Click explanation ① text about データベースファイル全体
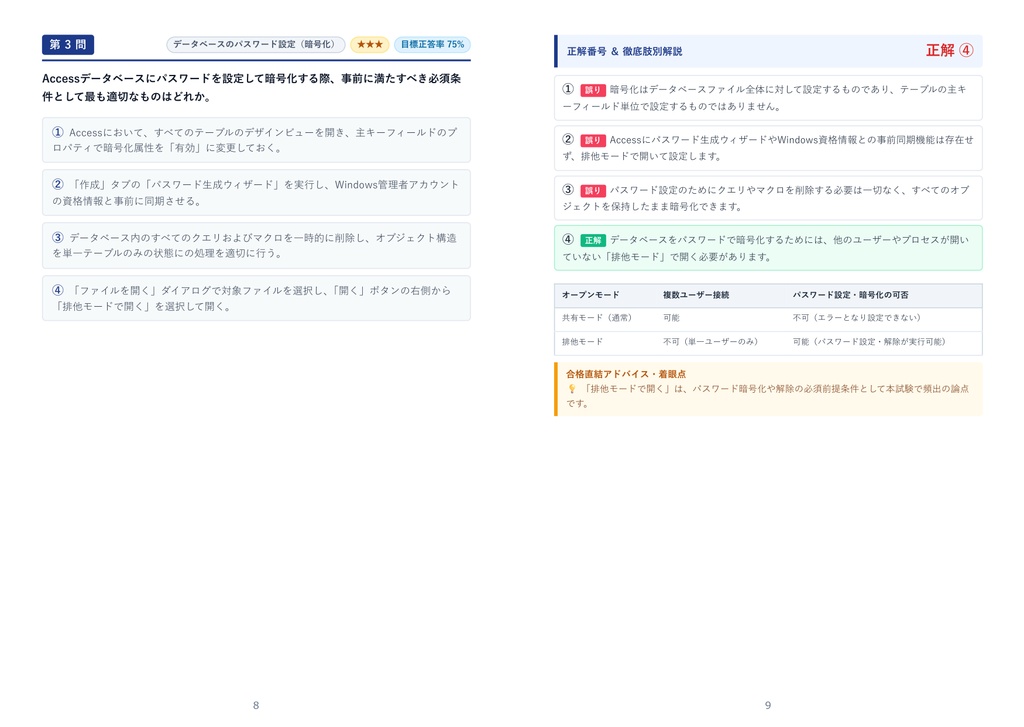The width and height of the screenshot is (1024, 727). tap(764, 98)
